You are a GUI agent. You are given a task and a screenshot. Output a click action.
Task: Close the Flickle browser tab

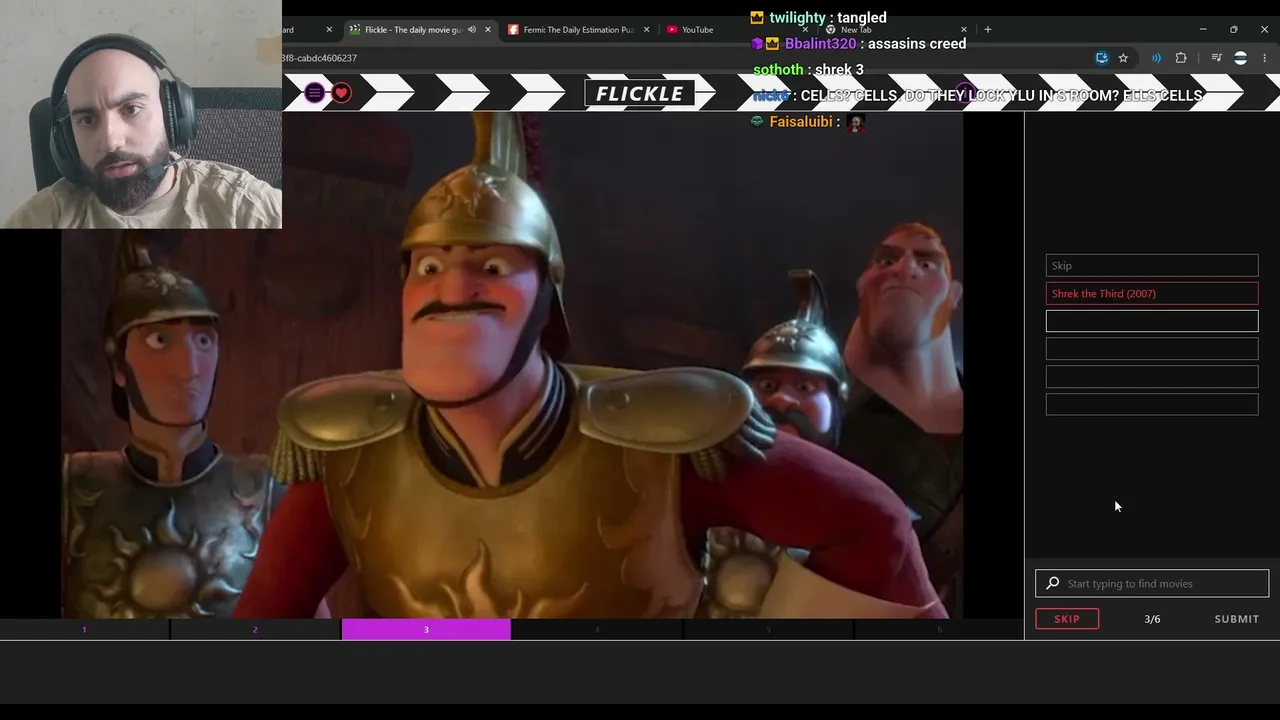tap(488, 30)
